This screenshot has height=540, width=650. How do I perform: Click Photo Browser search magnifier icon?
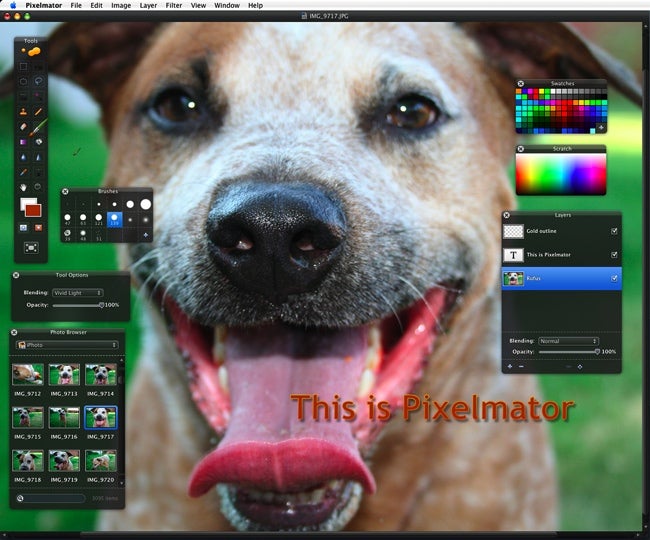(x=20, y=498)
